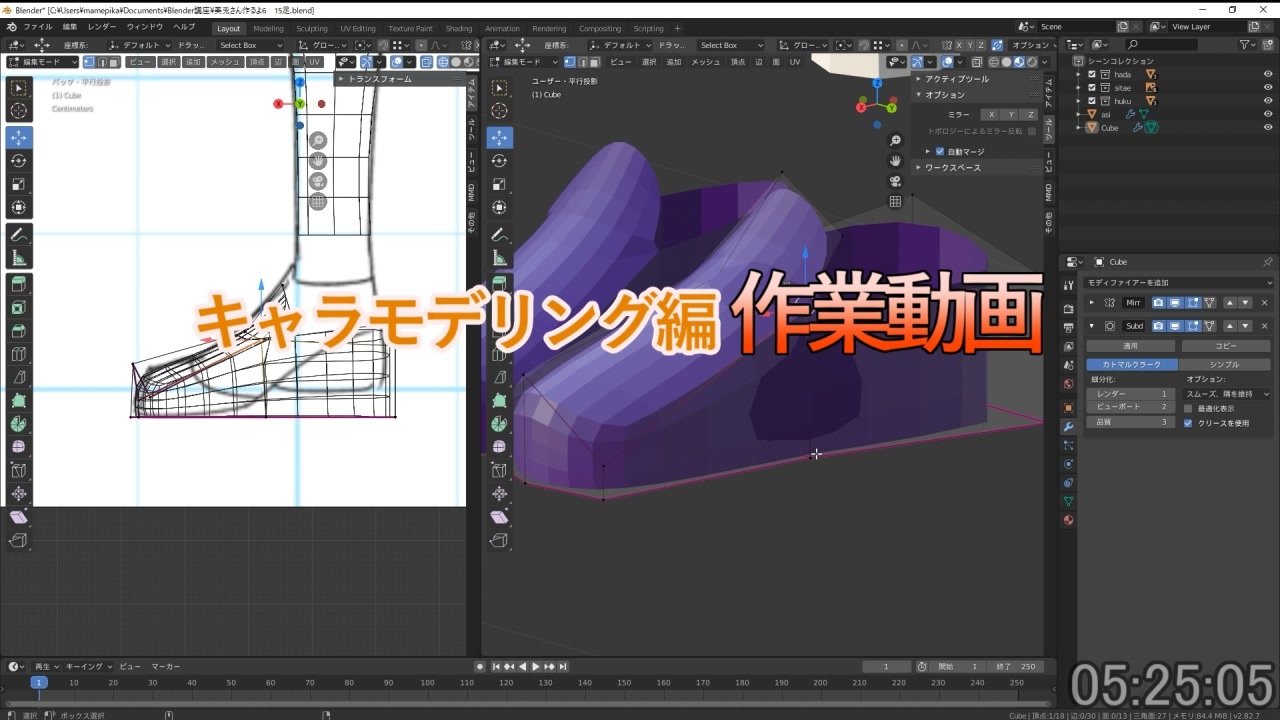
Task: Expand the Mirror modifier panel
Action: (x=1092, y=303)
